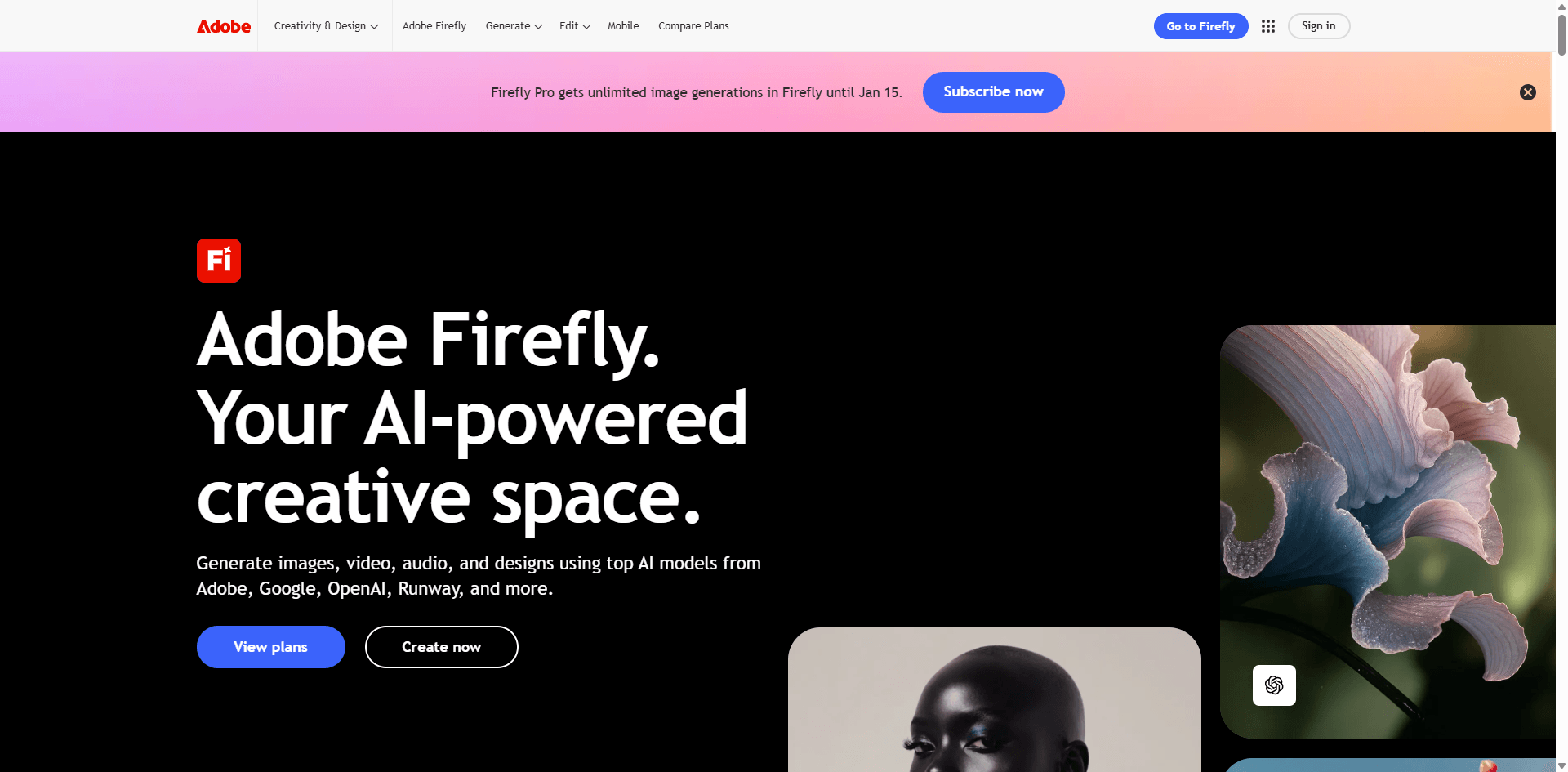
Task: Click the red Firefly Fi app icon
Action: point(219,261)
